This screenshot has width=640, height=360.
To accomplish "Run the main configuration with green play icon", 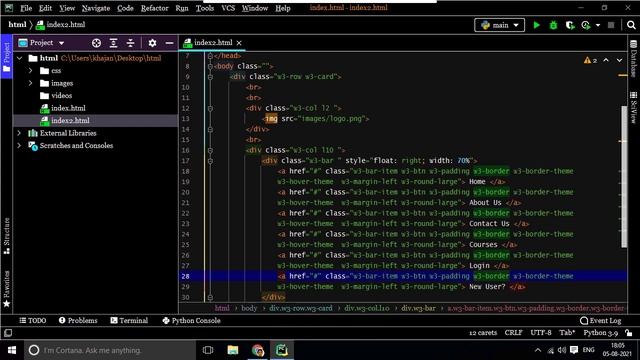I will pos(536,25).
